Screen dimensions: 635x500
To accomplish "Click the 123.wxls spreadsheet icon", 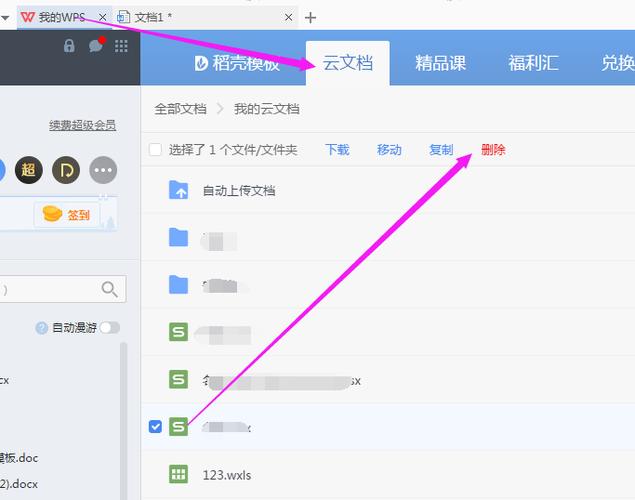I will [178, 474].
